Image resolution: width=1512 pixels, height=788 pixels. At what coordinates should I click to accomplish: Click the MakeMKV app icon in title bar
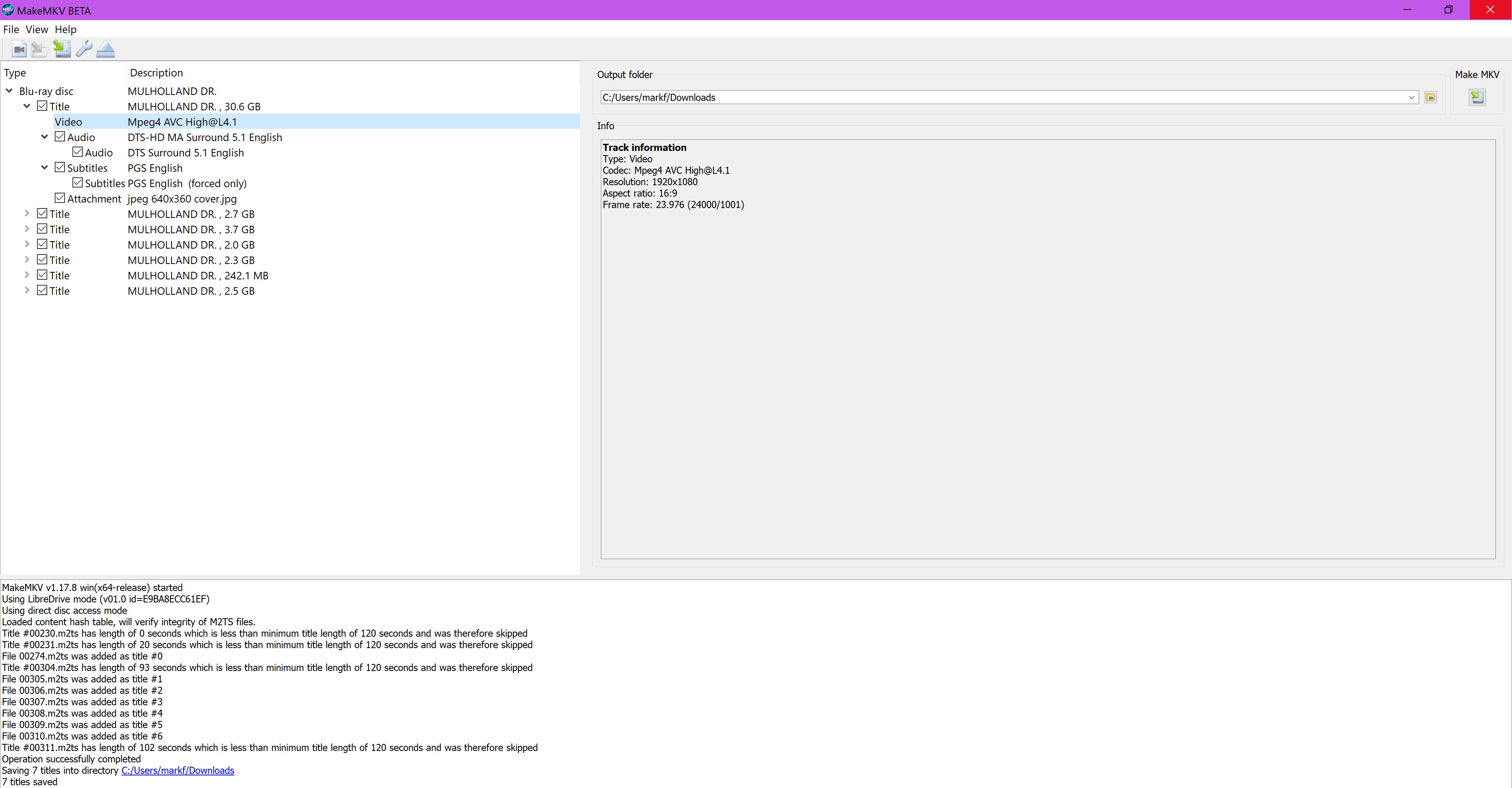click(7, 10)
